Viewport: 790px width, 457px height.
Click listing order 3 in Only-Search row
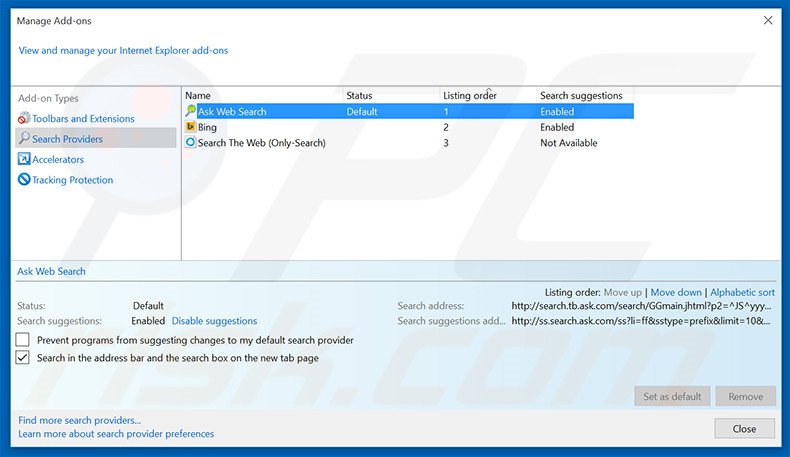446,143
